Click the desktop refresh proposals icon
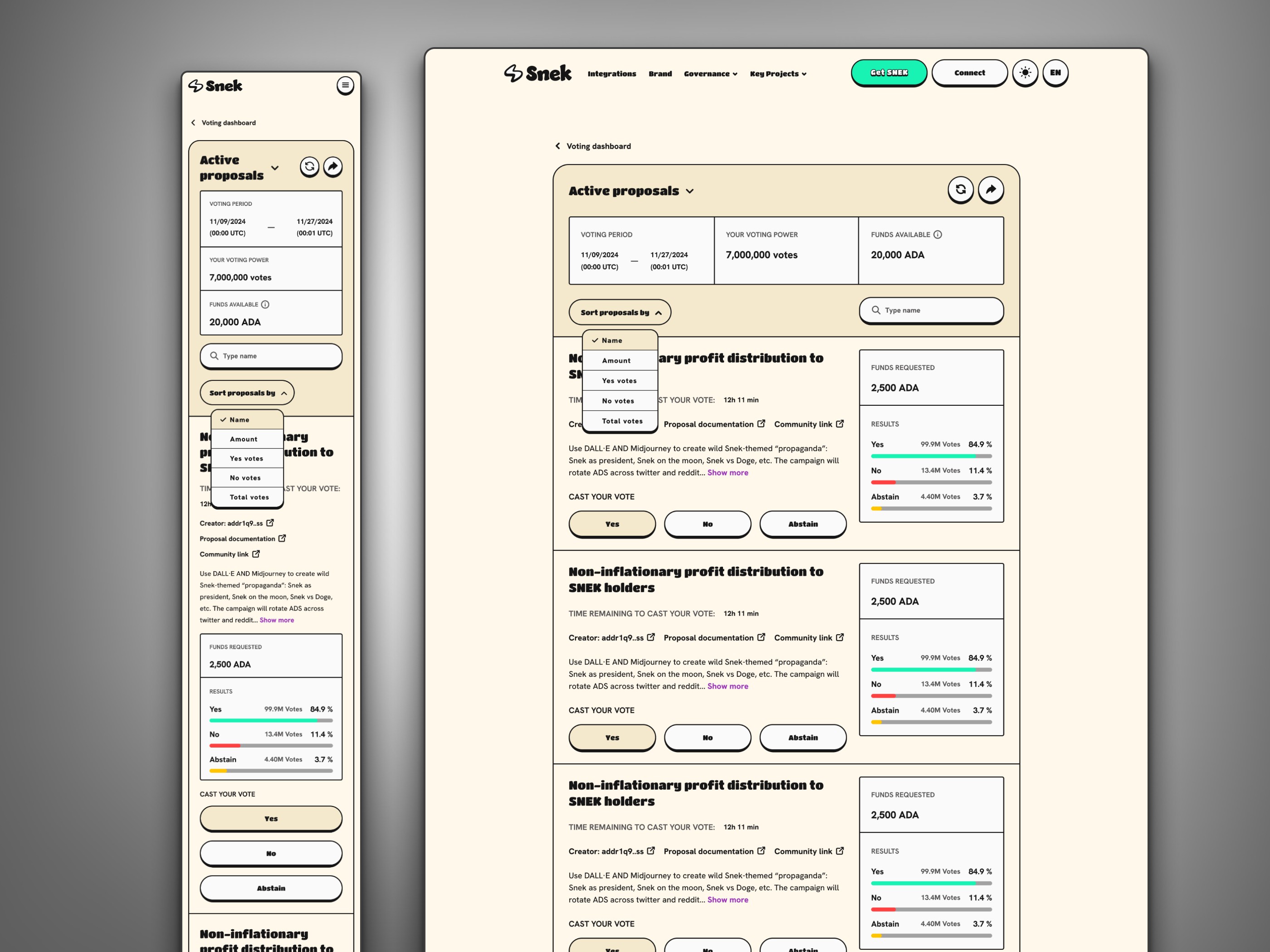 click(960, 189)
